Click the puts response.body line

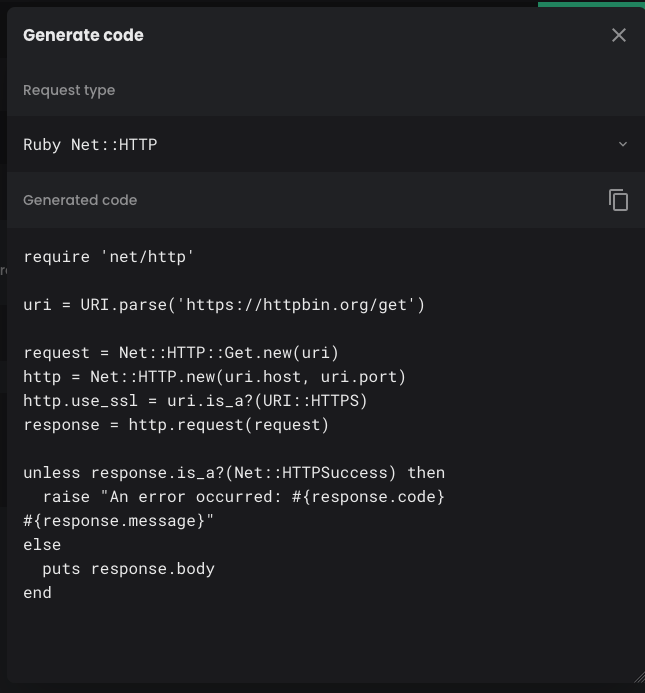point(128,569)
